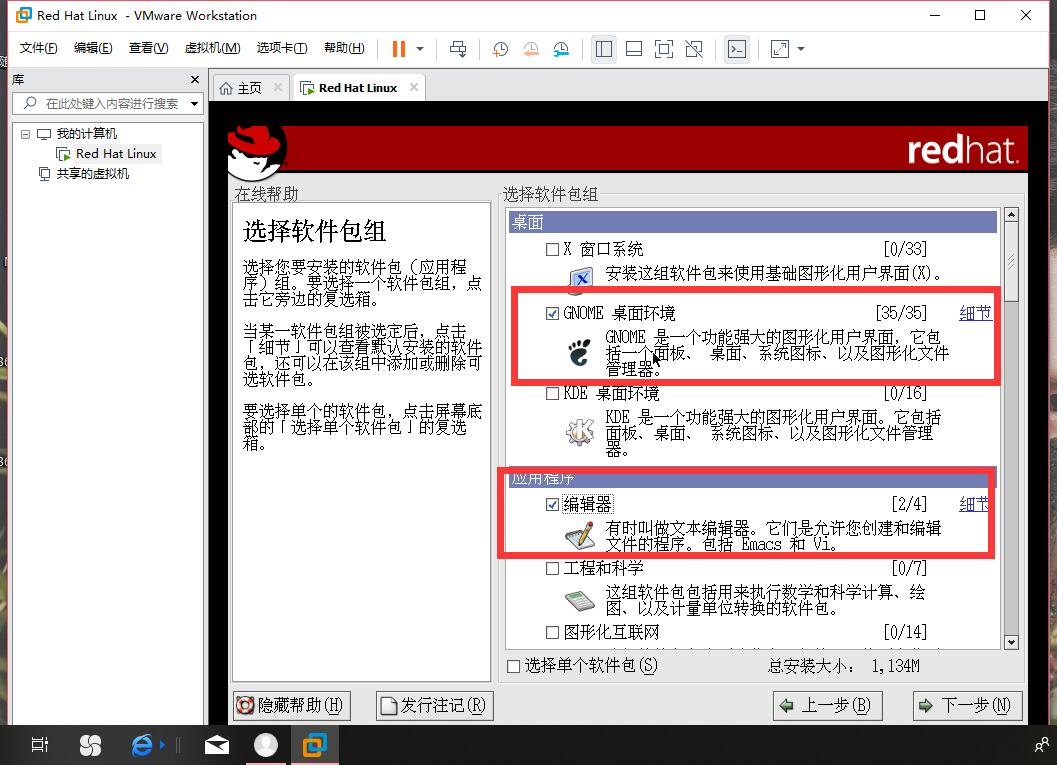Open the 编辑(E) menu
Screen dimensions: 1057x765
coord(93,48)
